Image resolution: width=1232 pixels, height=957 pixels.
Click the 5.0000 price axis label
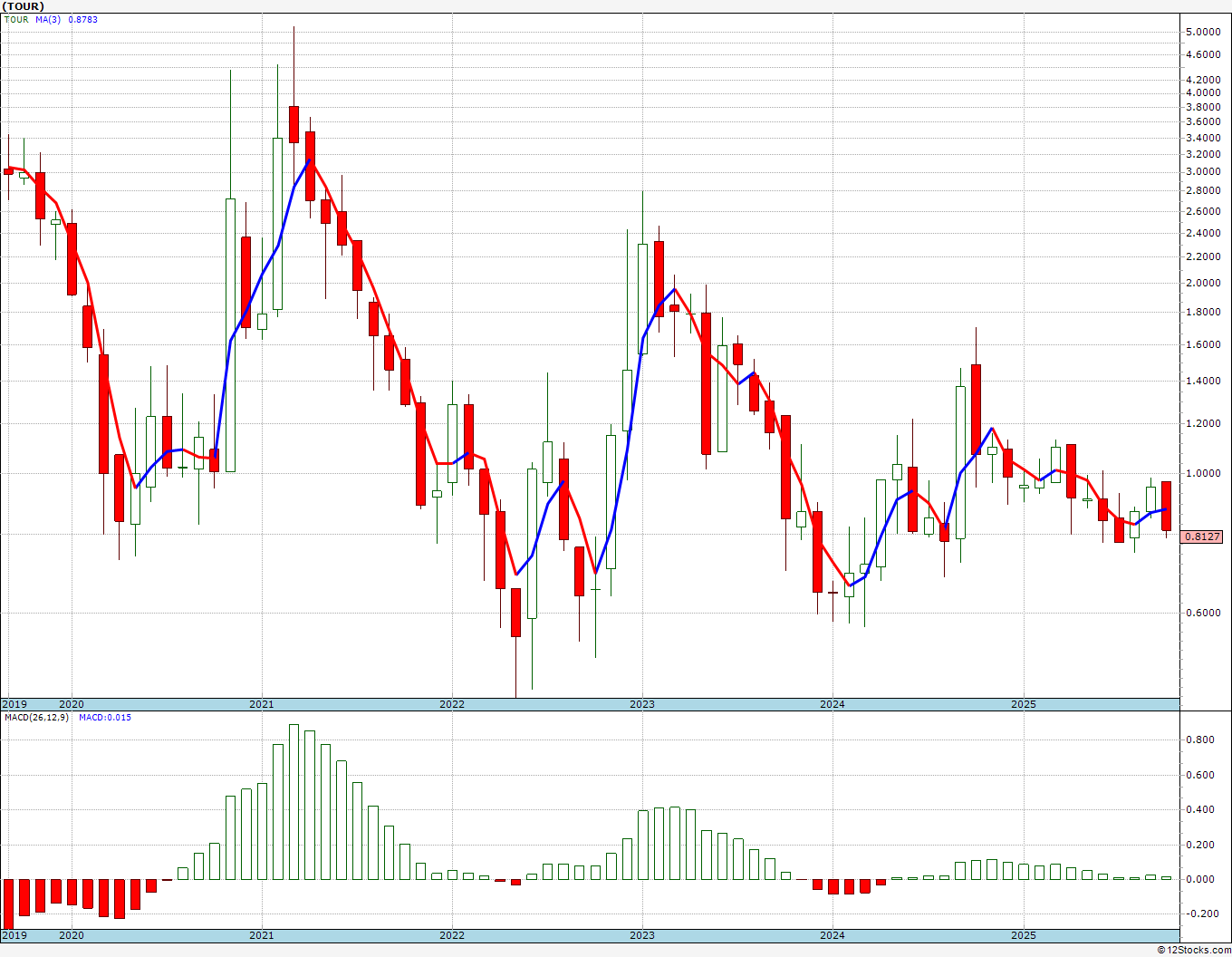pos(1202,32)
